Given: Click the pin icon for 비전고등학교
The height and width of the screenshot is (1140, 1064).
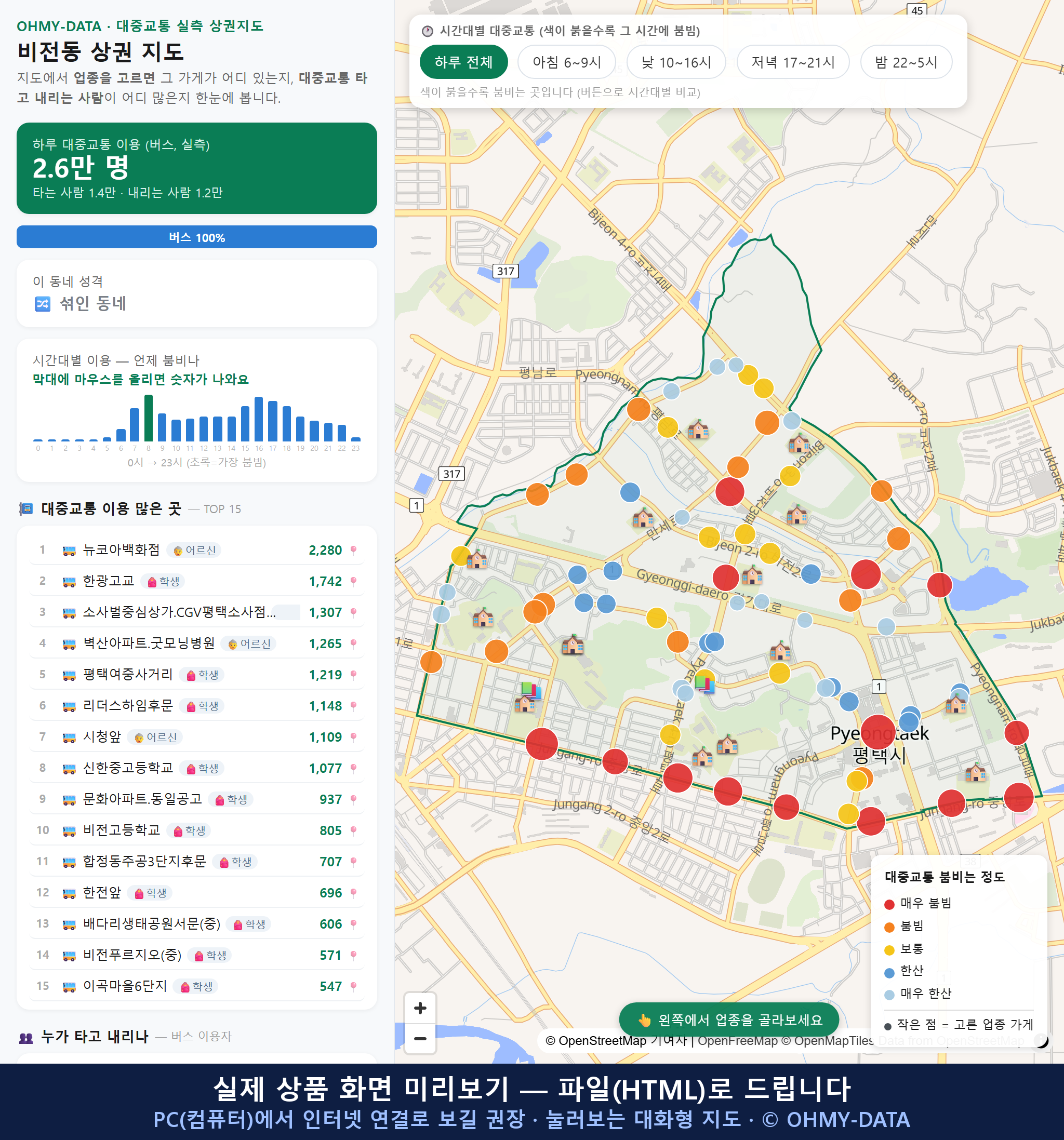Looking at the screenshot, I should point(353,831).
